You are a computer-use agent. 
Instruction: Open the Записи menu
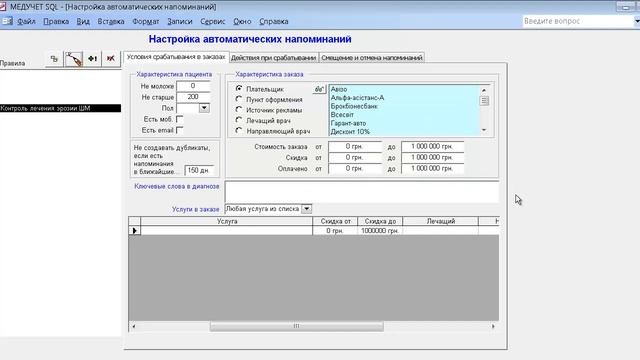[180, 21]
